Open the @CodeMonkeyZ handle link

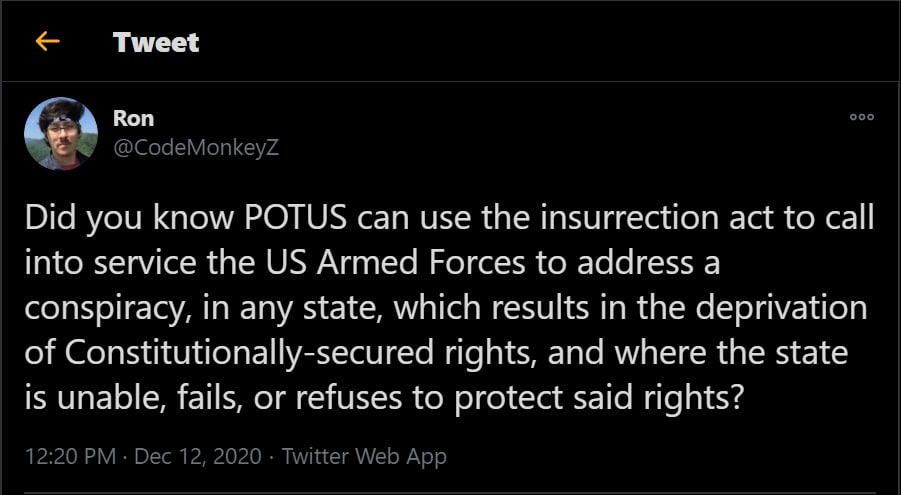tap(196, 147)
